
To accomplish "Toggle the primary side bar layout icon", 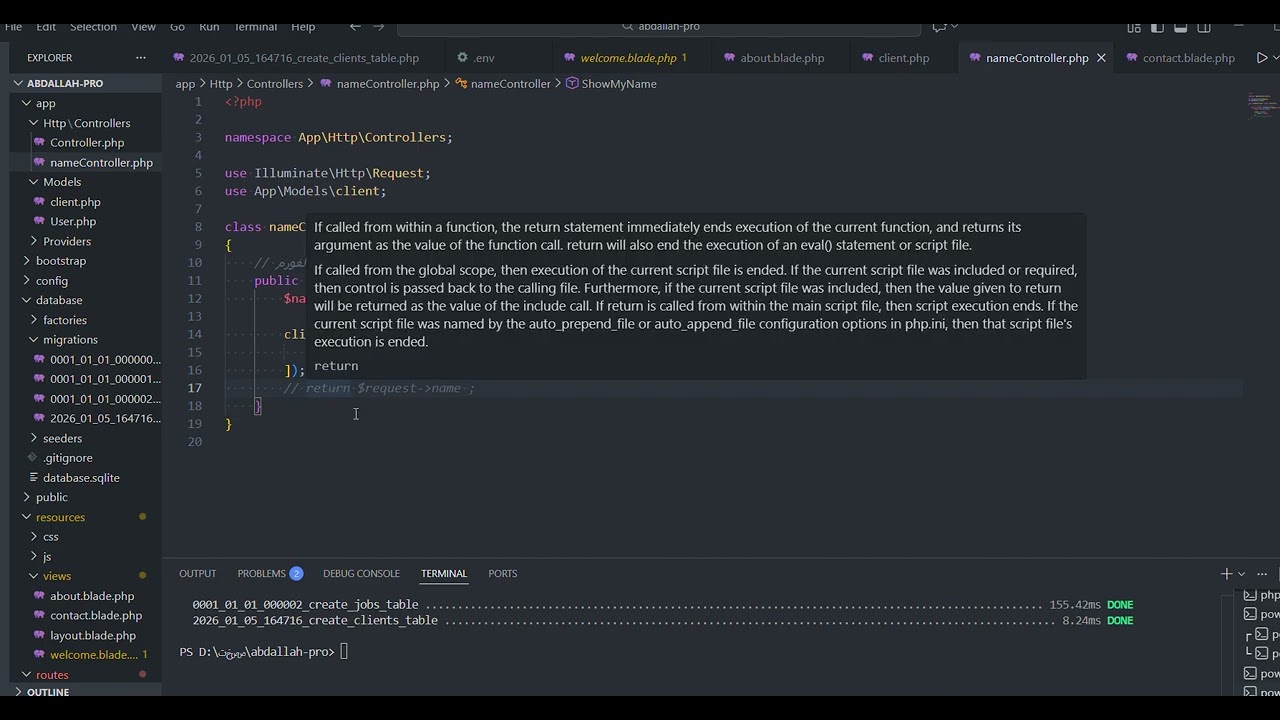I will point(1157,27).
